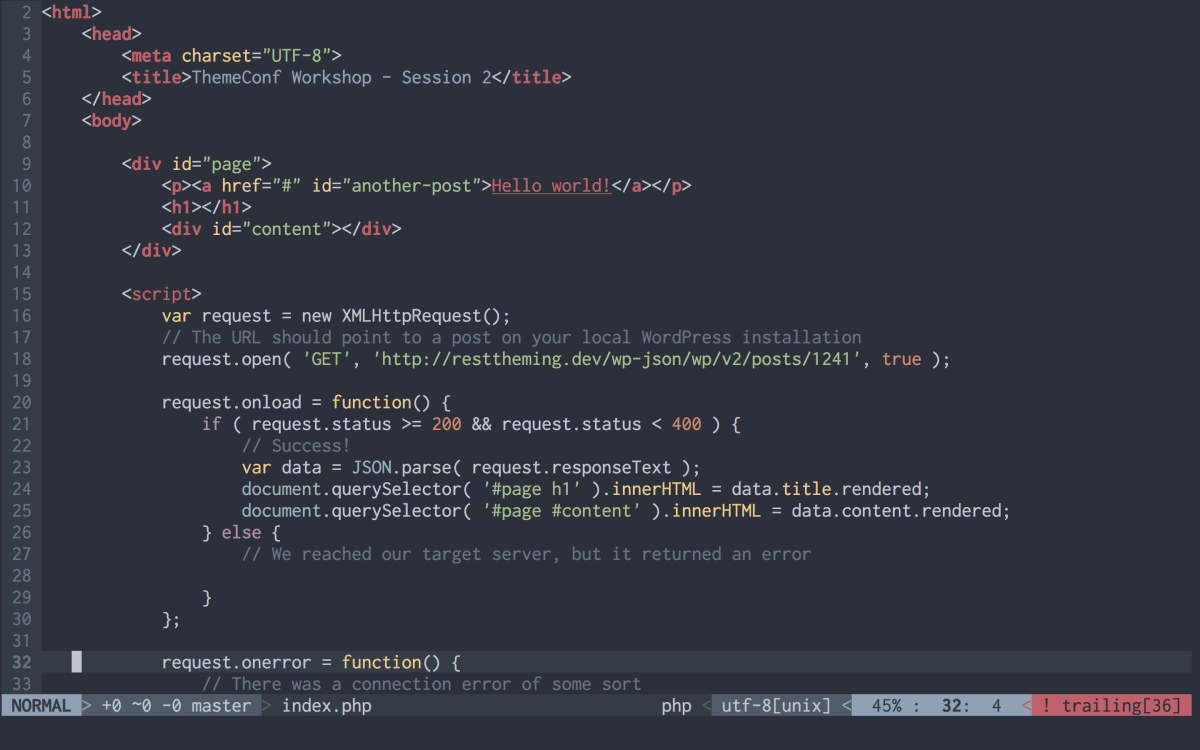Image resolution: width=1200 pixels, height=750 pixels.
Task: Click the master git branch segment
Action: pos(220,705)
